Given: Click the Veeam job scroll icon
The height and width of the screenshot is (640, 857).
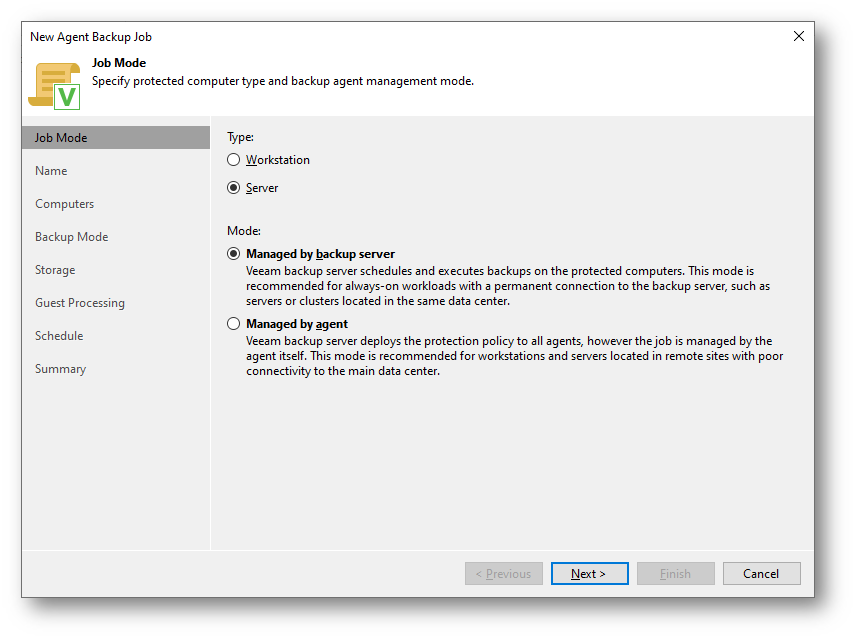Looking at the screenshot, I should click(54, 85).
